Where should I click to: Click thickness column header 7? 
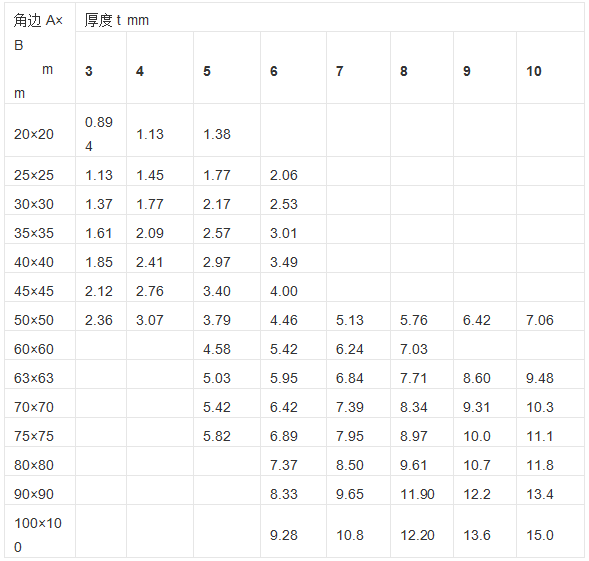pyautogui.click(x=340, y=71)
